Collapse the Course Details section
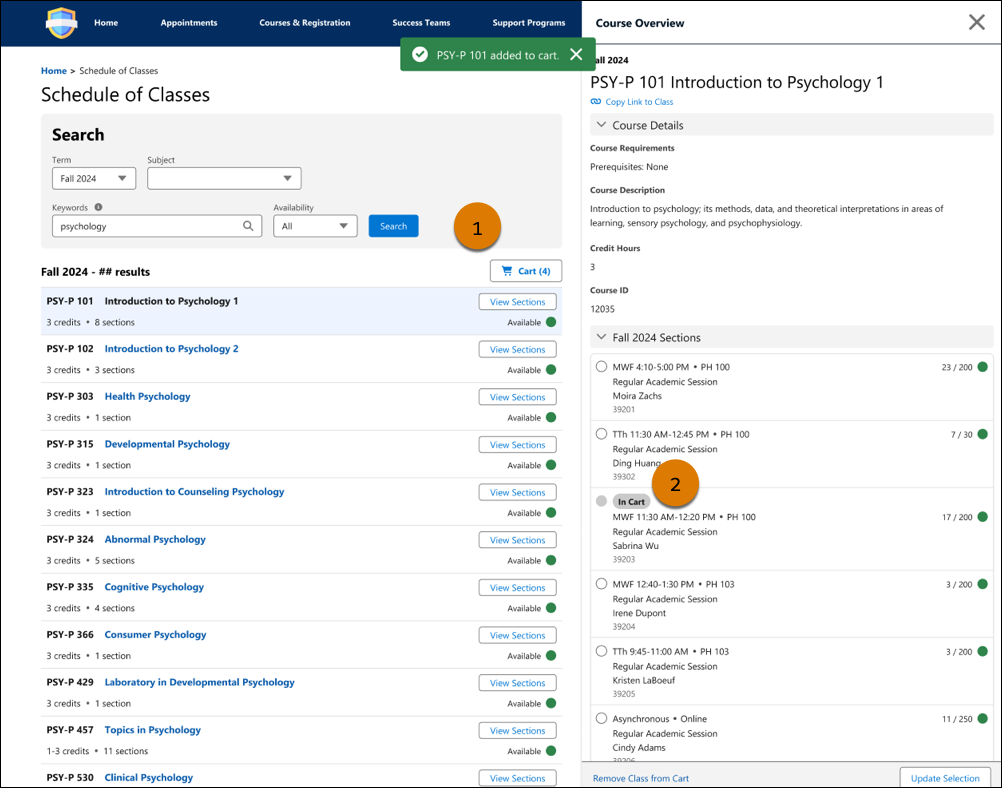The image size is (1002, 788). tap(791, 125)
